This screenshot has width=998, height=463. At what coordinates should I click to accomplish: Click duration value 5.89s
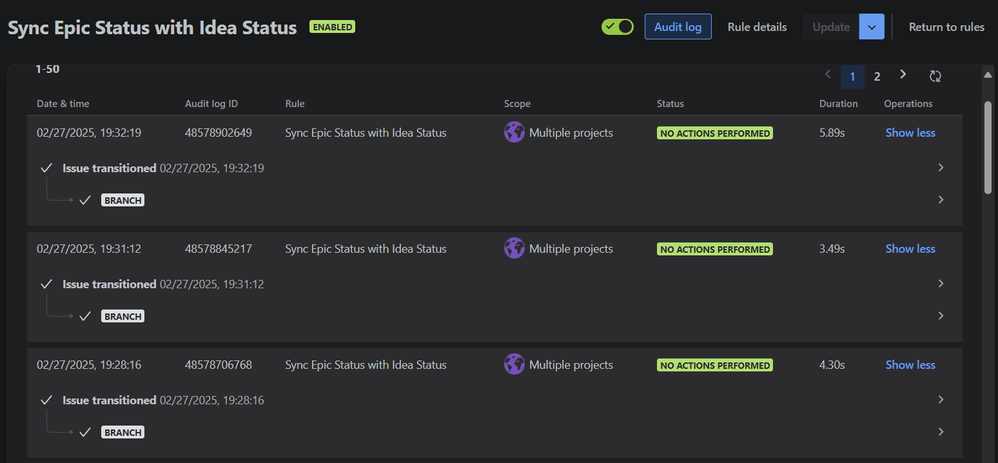[832, 133]
